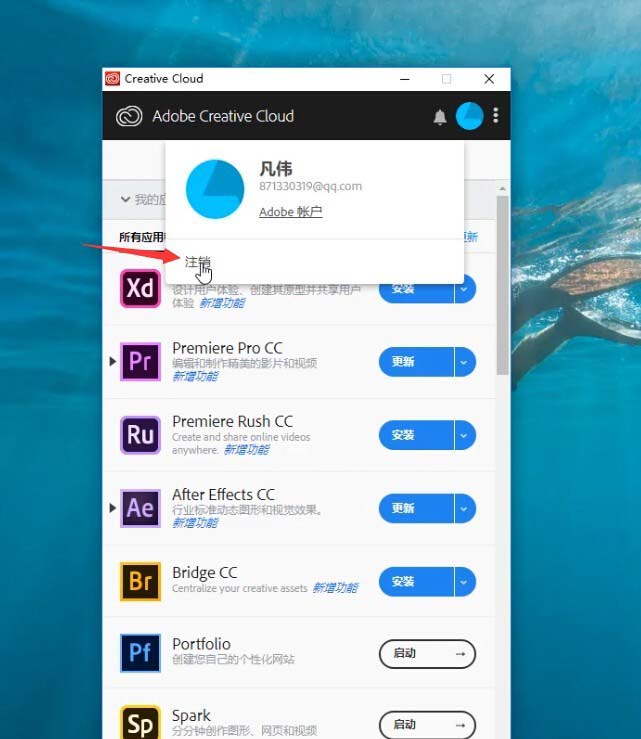The image size is (641, 739).
Task: Click the user name 凡伟
Action: coord(276,169)
